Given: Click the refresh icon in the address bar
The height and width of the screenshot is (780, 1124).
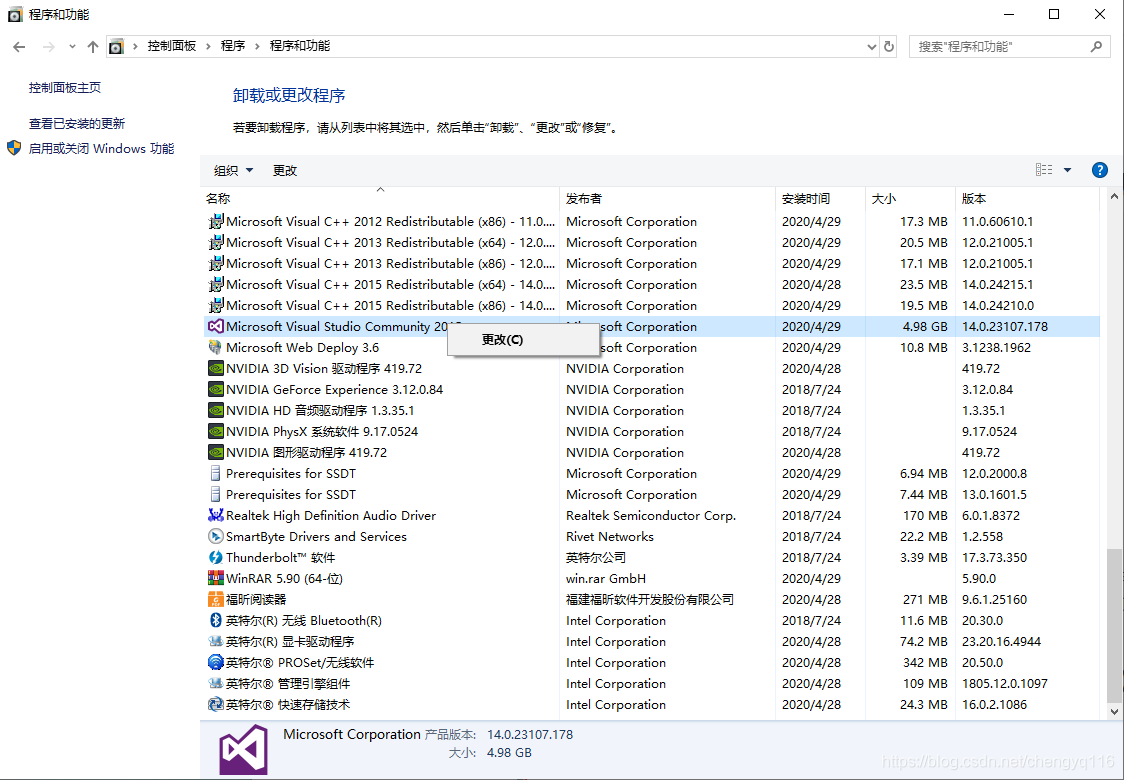Looking at the screenshot, I should tap(889, 46).
